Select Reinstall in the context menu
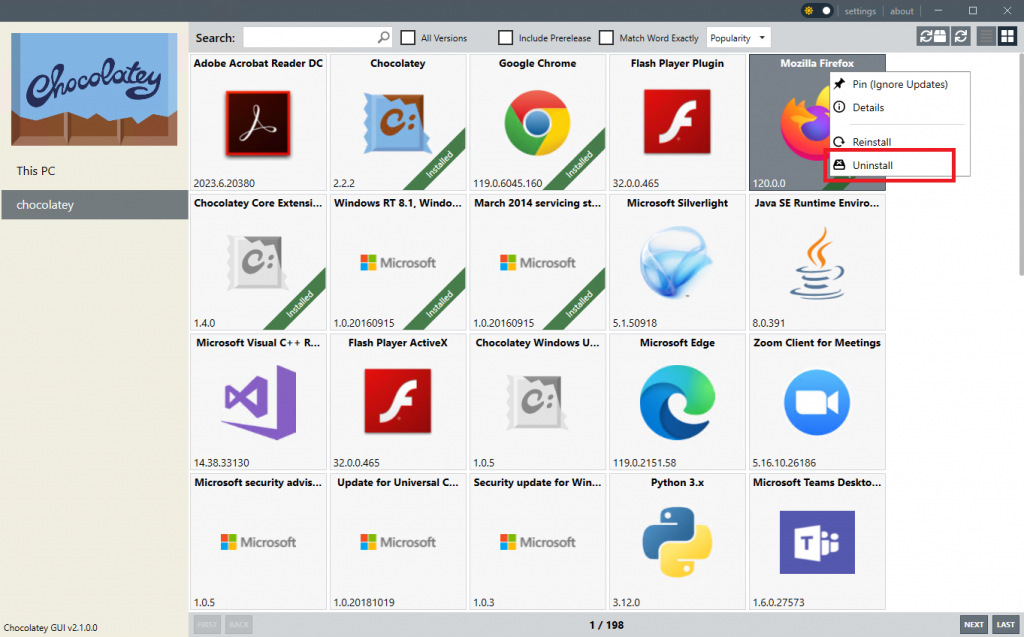Image resolution: width=1024 pixels, height=637 pixels. click(899, 142)
